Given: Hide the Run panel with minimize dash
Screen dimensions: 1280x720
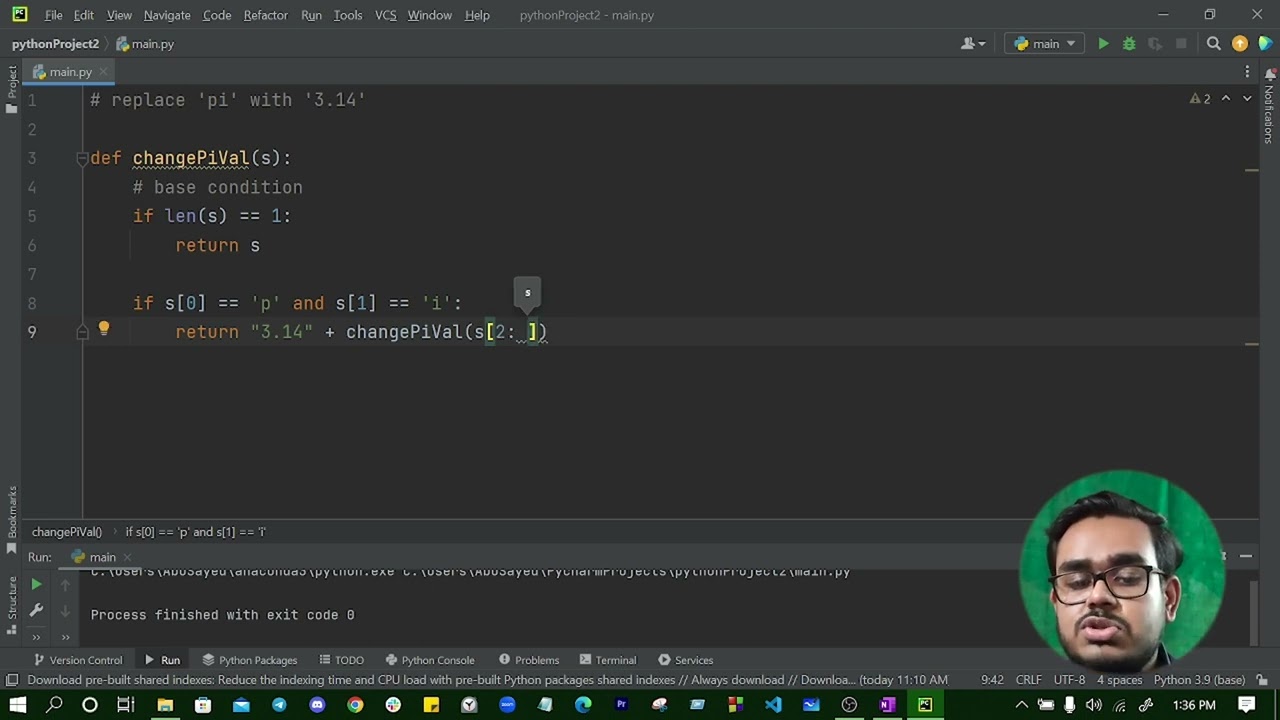Looking at the screenshot, I should click(x=1246, y=557).
